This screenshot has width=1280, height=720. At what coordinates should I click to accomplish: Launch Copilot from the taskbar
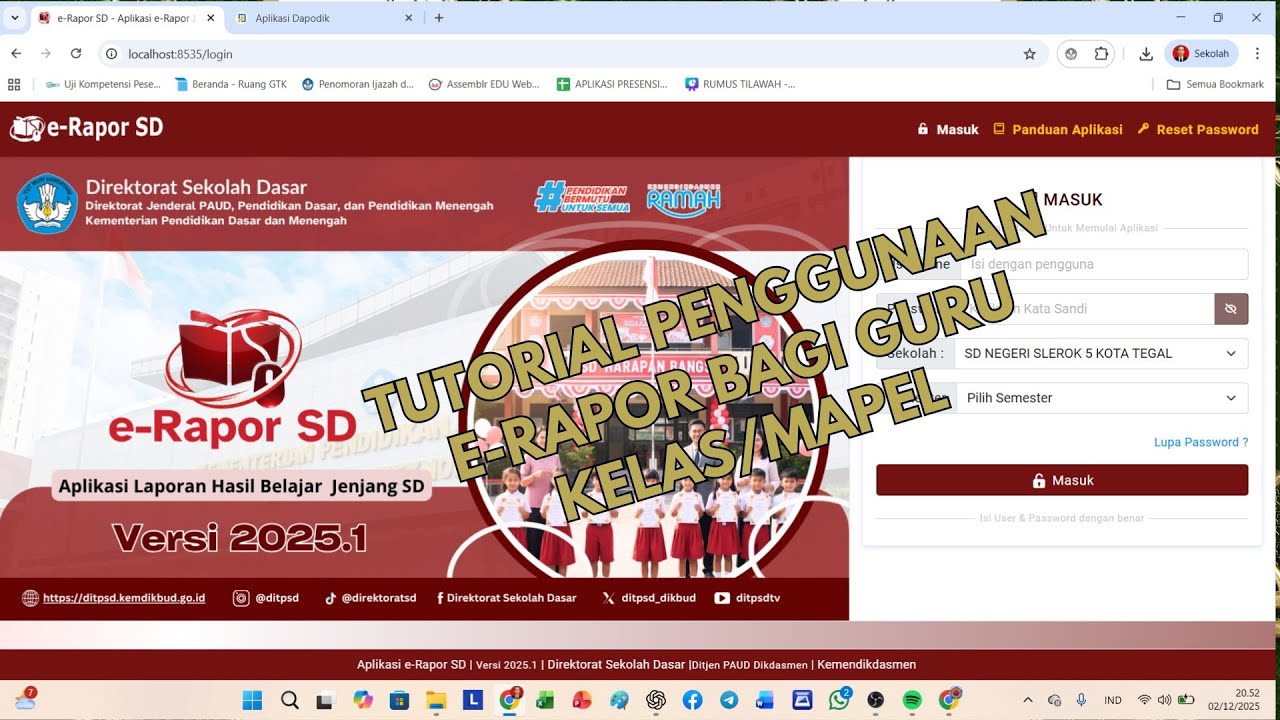coord(362,700)
